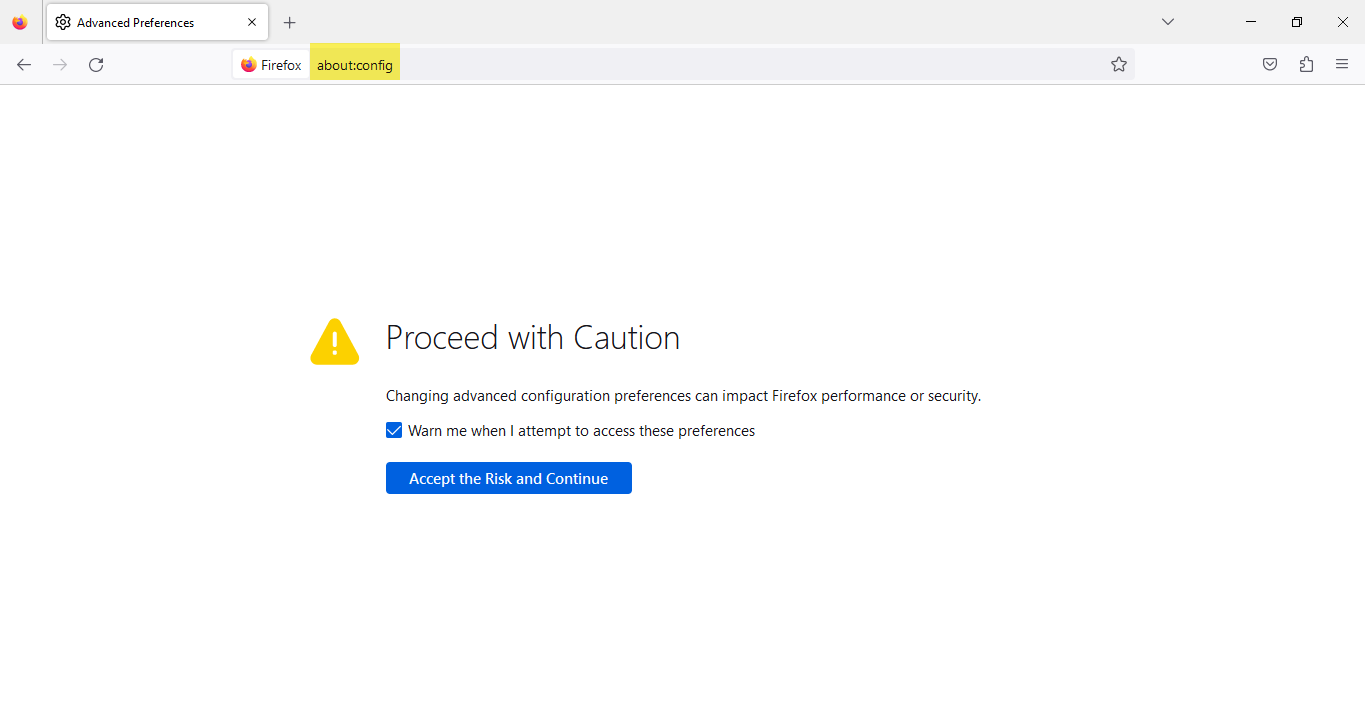Screen dimensions: 1365x721
Task: Open the Save to Pocket icon
Action: pos(1270,65)
